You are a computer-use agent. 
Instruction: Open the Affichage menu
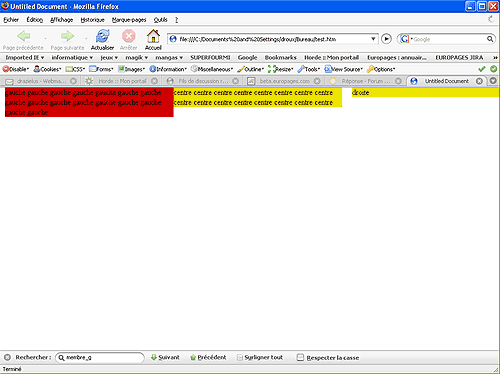pos(61,20)
